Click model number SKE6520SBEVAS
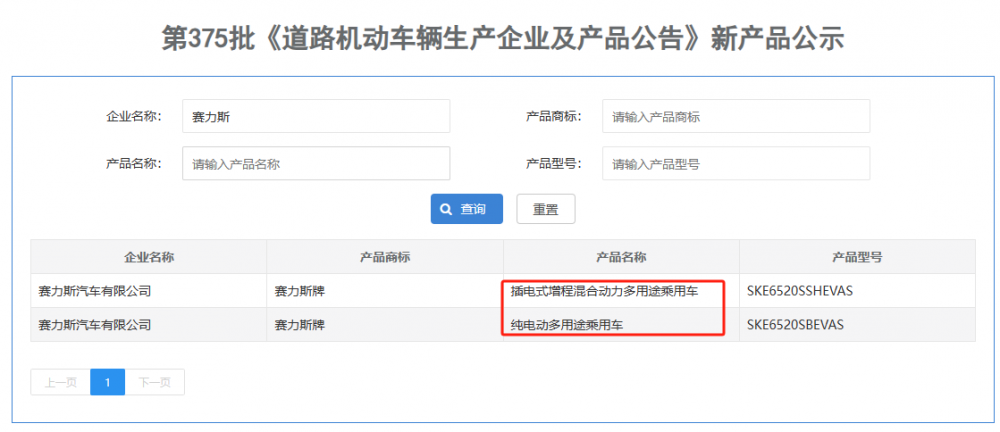This screenshot has height=432, width=1000. pyautogui.click(x=795, y=325)
